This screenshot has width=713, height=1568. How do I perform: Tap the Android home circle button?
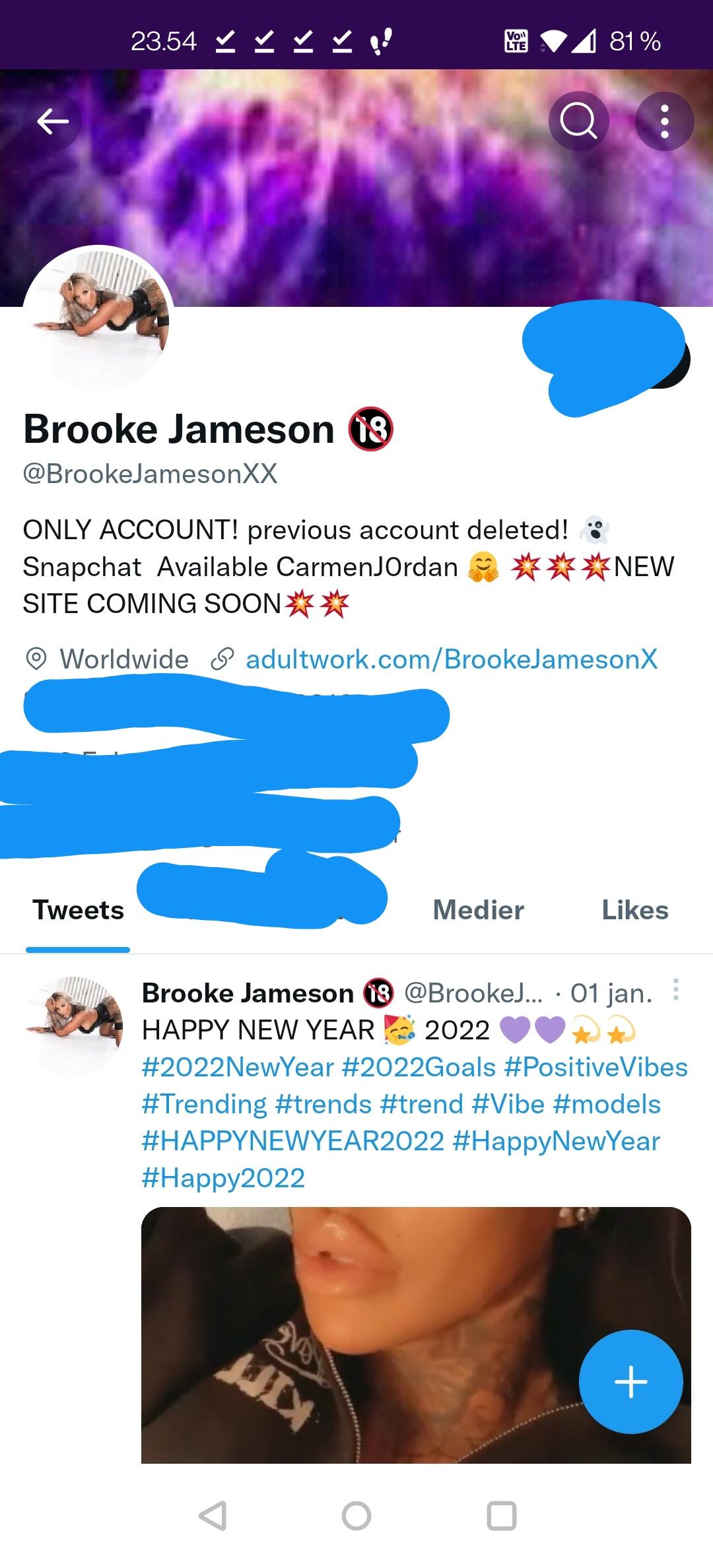pos(356,1515)
